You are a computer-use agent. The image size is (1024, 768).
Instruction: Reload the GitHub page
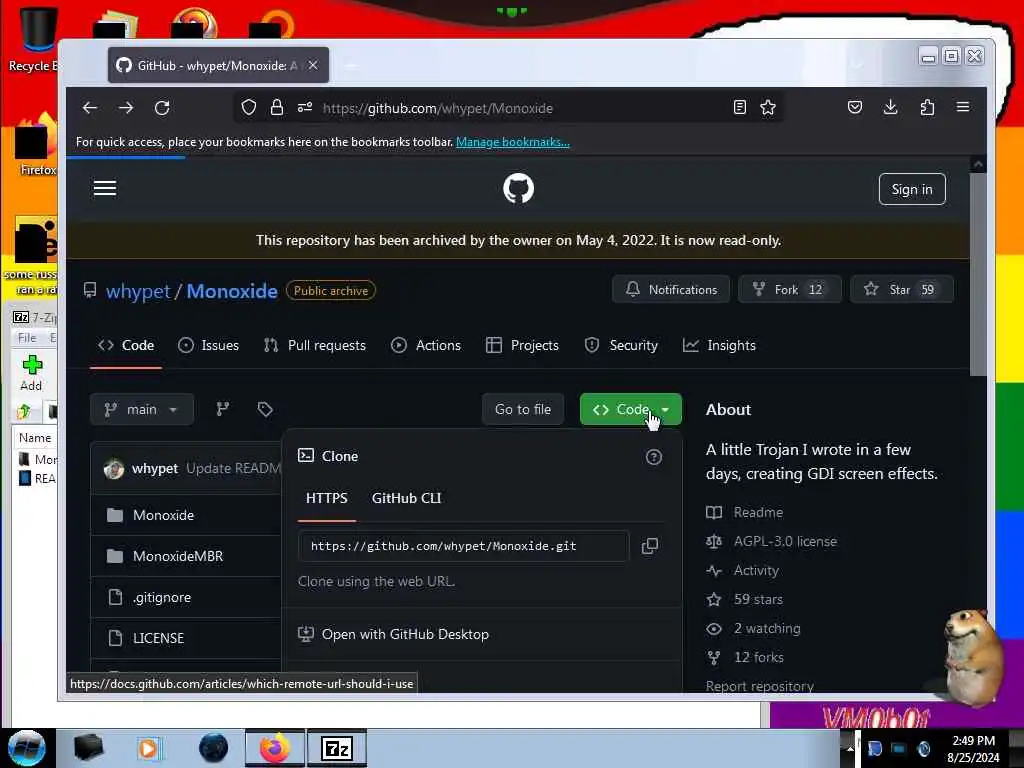(162, 108)
